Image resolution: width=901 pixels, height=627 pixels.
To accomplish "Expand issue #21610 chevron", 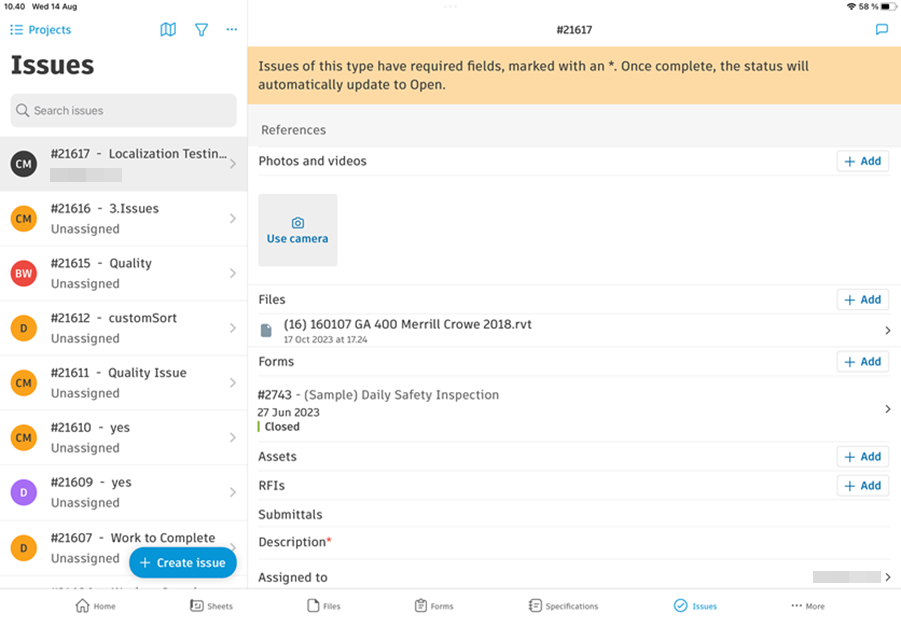I will [x=233, y=437].
